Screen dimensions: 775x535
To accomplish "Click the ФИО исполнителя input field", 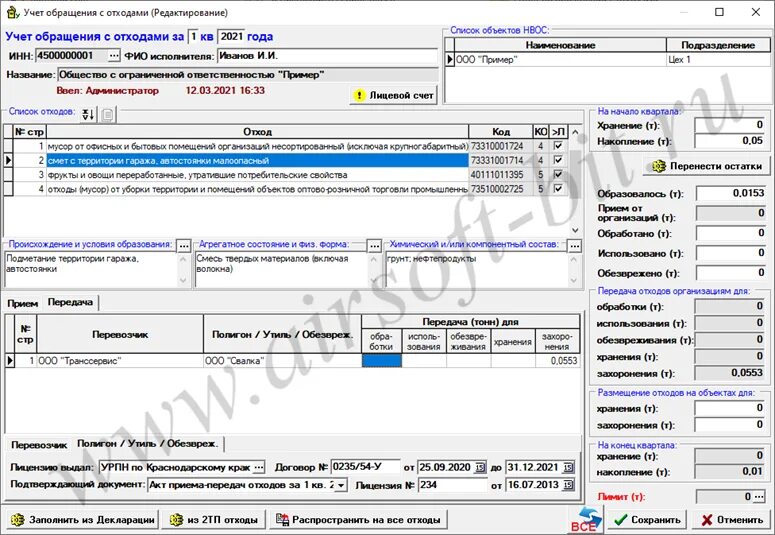I will (x=327, y=56).
